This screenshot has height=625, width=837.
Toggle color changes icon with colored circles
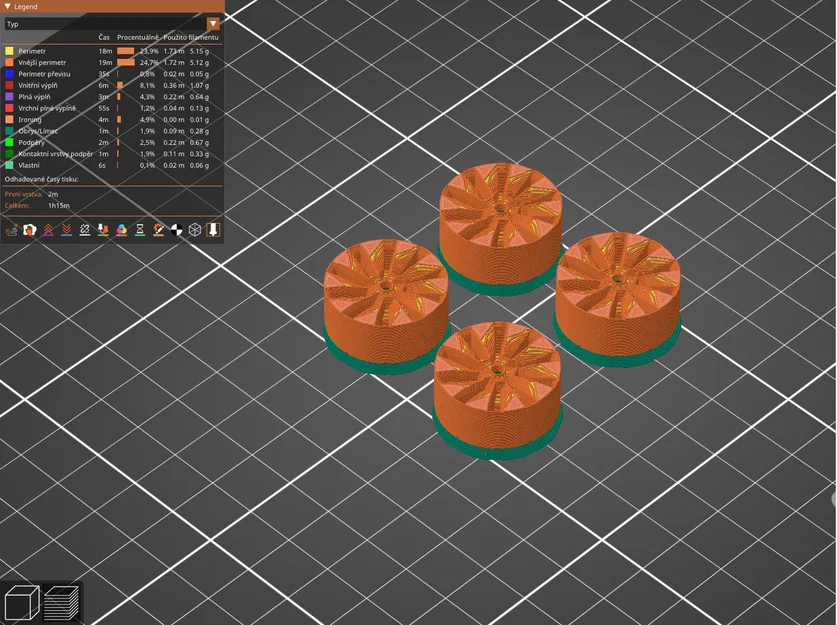tap(122, 230)
